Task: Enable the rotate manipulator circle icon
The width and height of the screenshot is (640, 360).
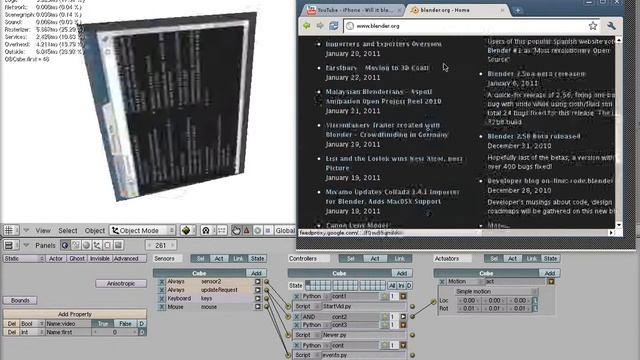Action: [x=257, y=230]
